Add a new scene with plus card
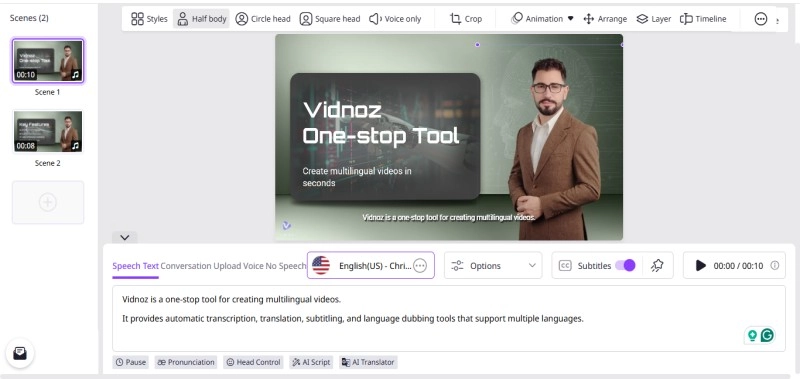800x379 pixels. click(x=48, y=202)
